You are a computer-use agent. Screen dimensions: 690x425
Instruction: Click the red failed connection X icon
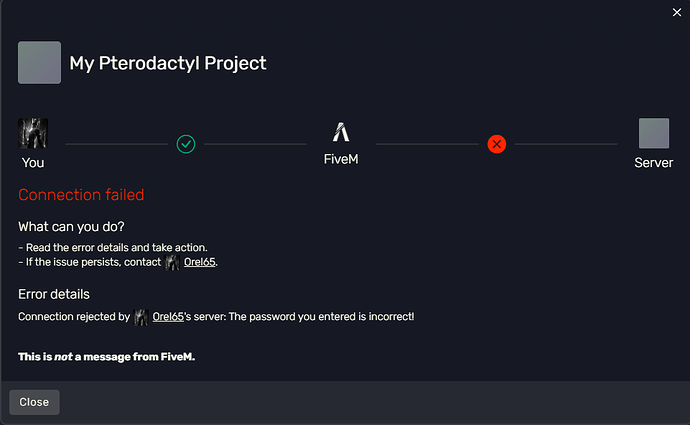pos(497,144)
